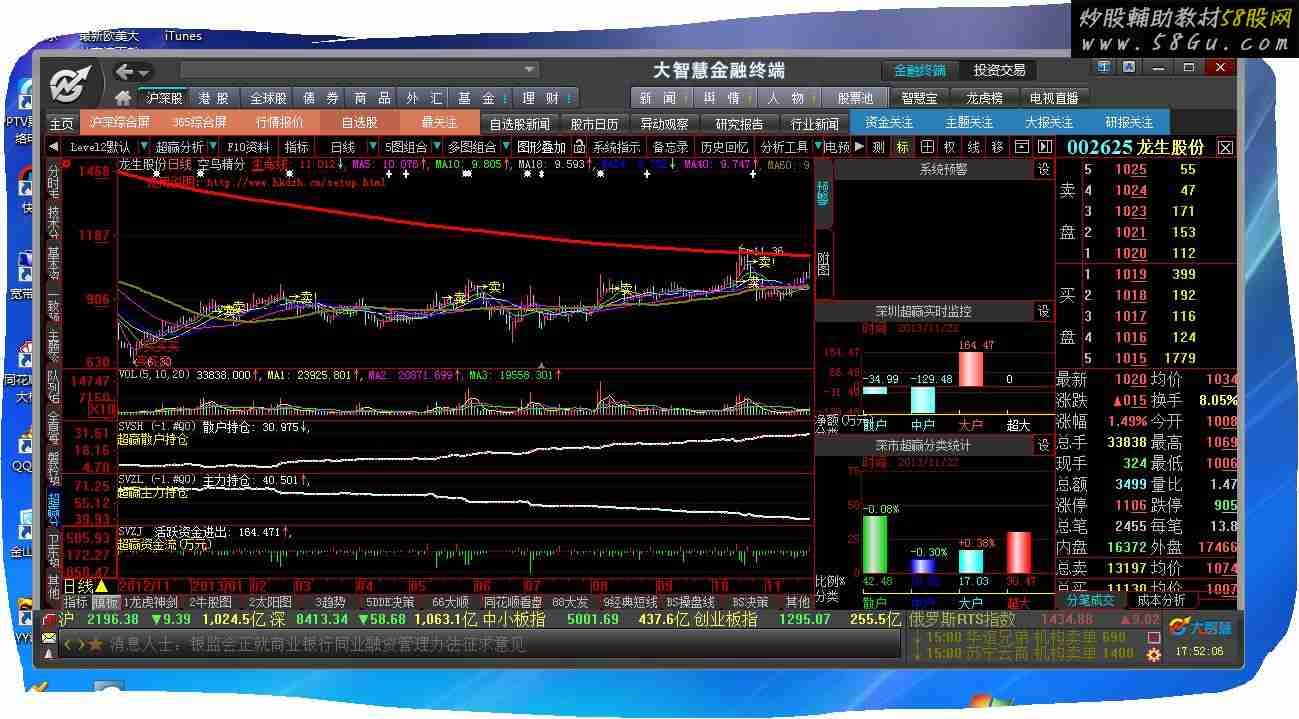Click the second small icon before minimize
The image size is (1299, 719).
tap(1129, 67)
